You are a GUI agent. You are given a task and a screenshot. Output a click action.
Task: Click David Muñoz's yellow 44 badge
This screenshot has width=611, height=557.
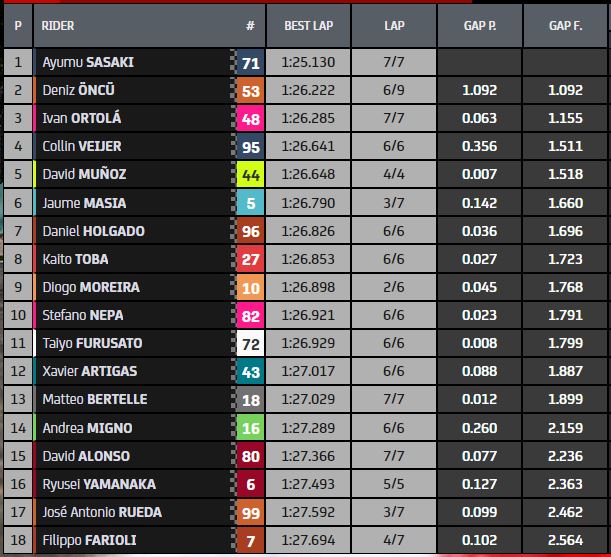(250, 175)
